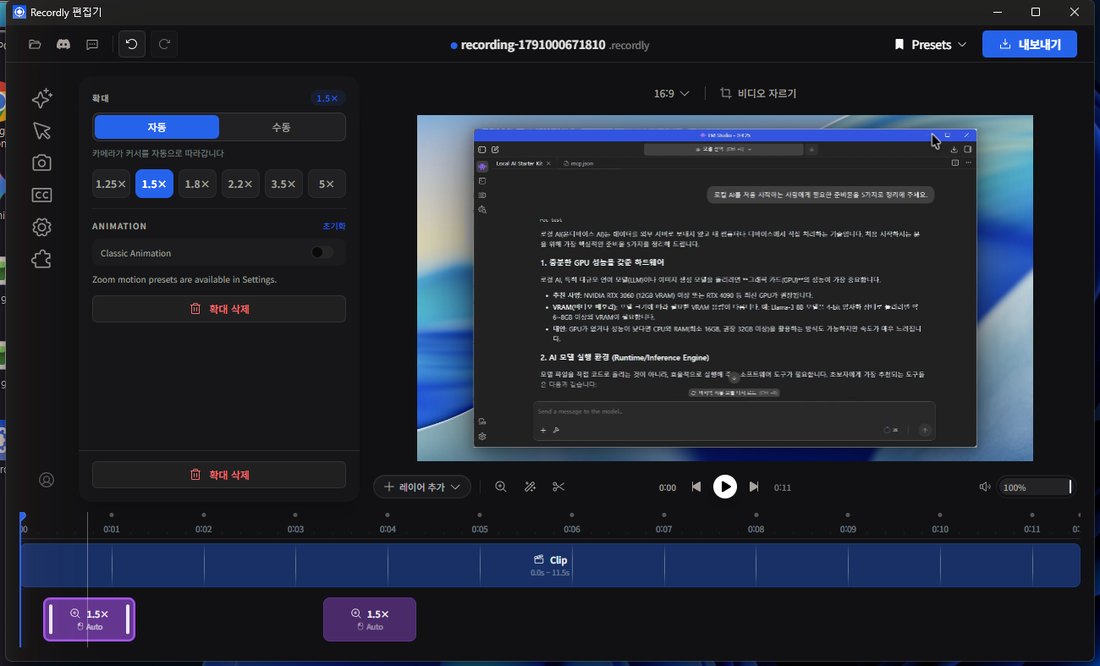Open the sparkle effects sidebar panel
The height and width of the screenshot is (666, 1100).
41,98
